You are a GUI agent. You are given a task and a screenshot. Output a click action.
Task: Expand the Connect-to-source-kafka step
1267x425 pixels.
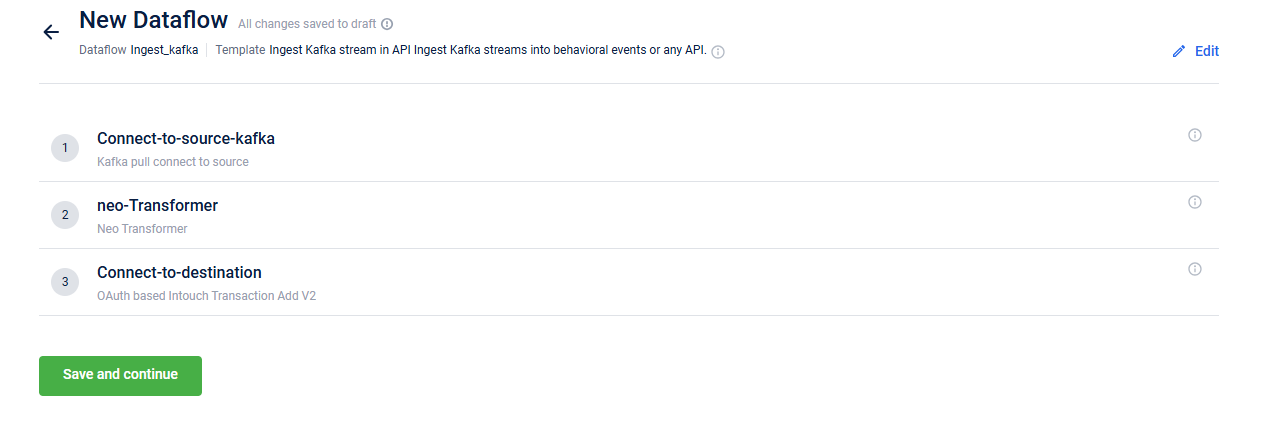click(x=185, y=138)
